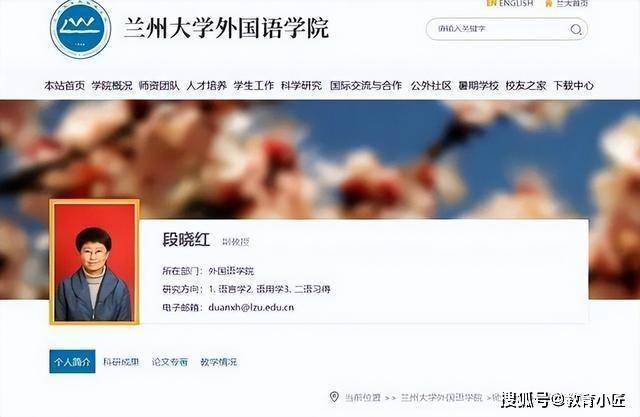Click the email duanxh@lzu.edu.cn
This screenshot has width=640, height=417.
click(x=251, y=307)
